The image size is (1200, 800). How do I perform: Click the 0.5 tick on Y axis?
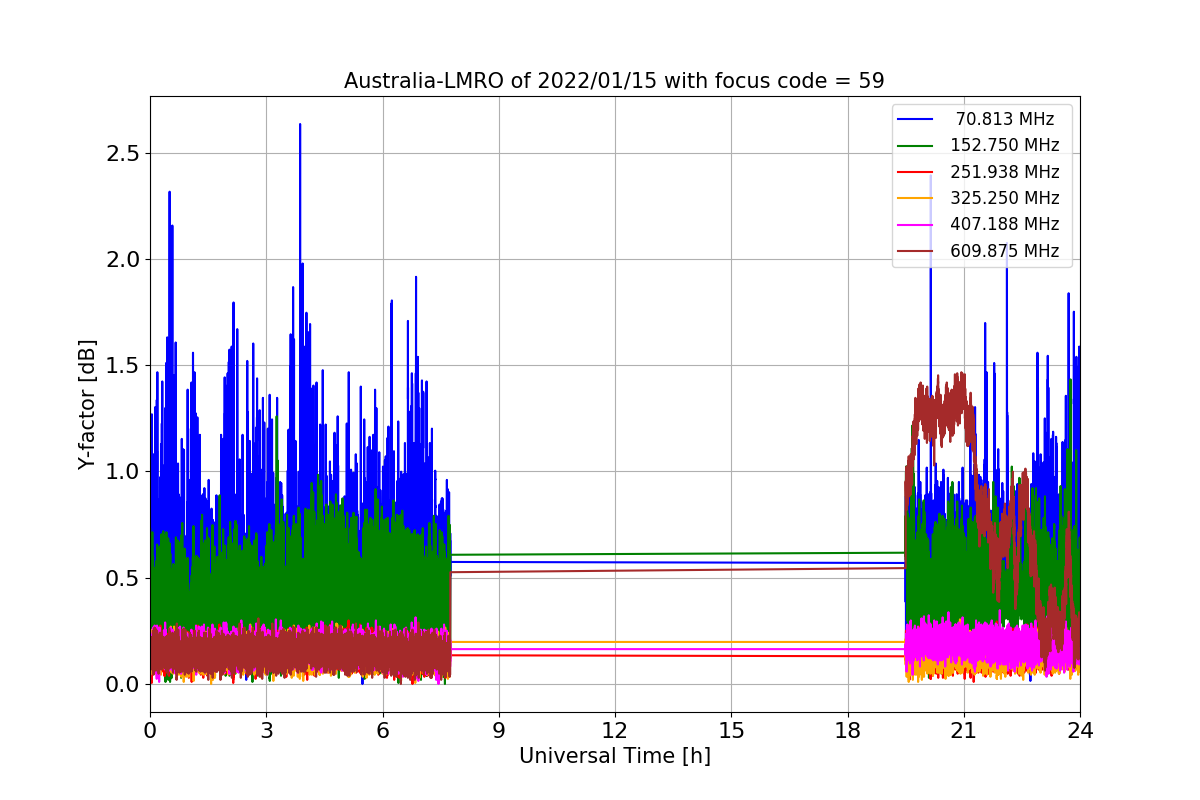125,578
